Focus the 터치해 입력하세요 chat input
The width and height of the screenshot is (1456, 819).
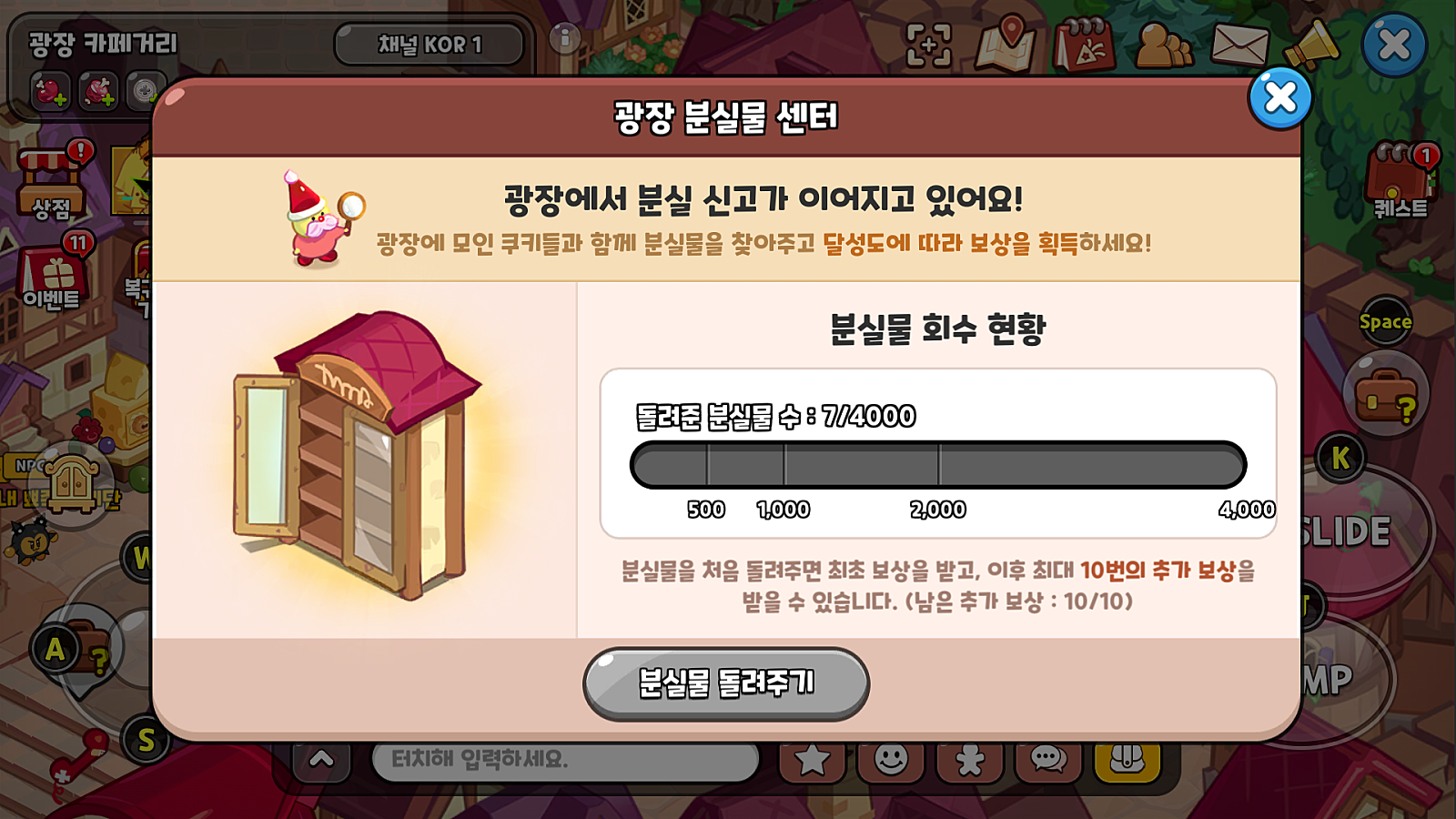565,759
